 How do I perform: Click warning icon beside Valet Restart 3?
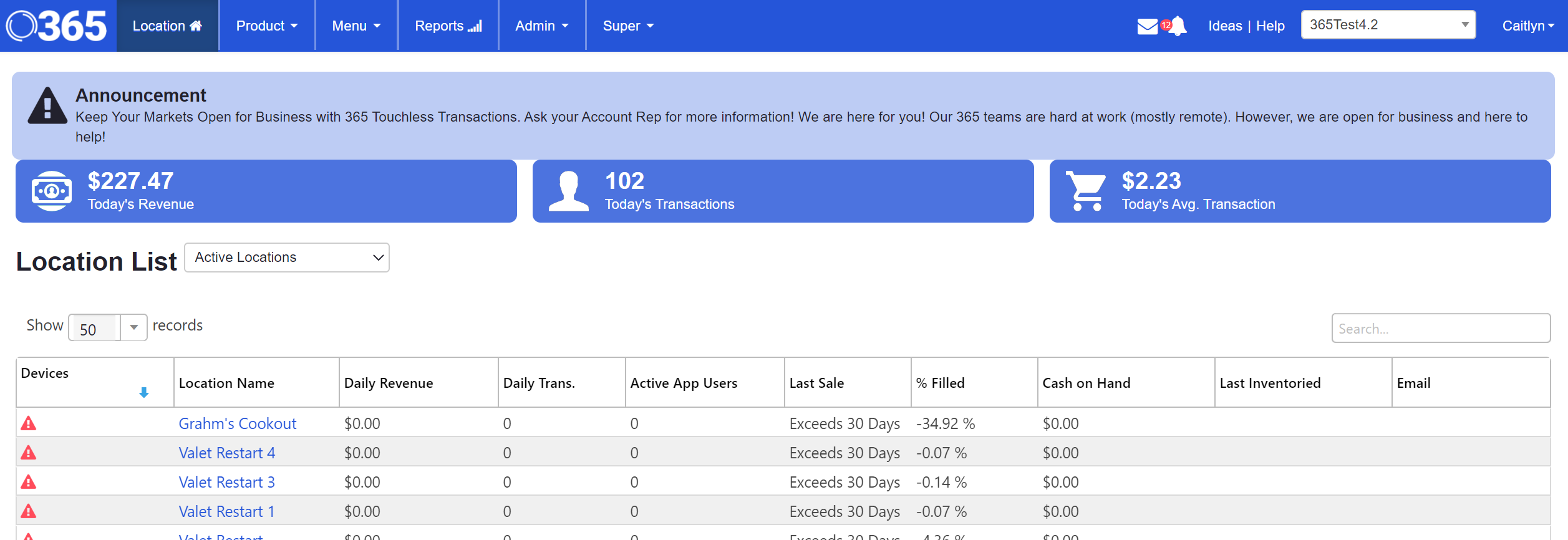pos(29,482)
